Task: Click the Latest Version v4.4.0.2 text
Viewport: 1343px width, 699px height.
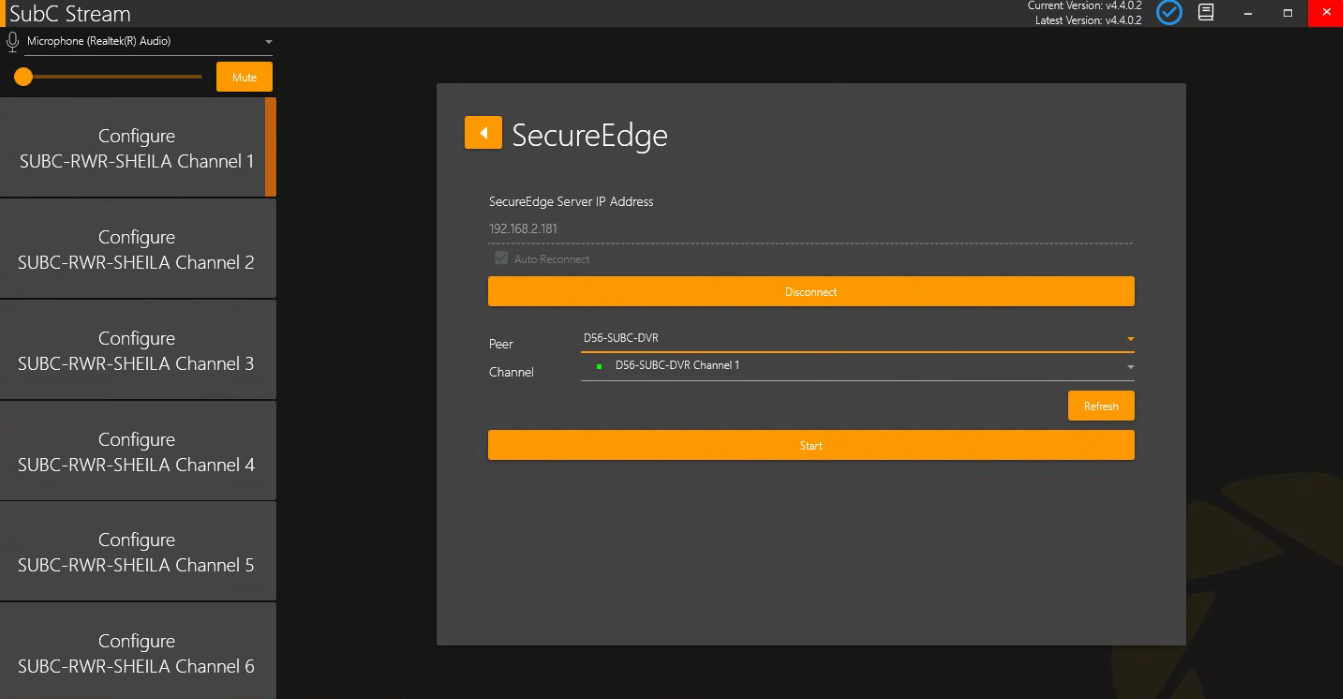Action: click(x=1088, y=20)
